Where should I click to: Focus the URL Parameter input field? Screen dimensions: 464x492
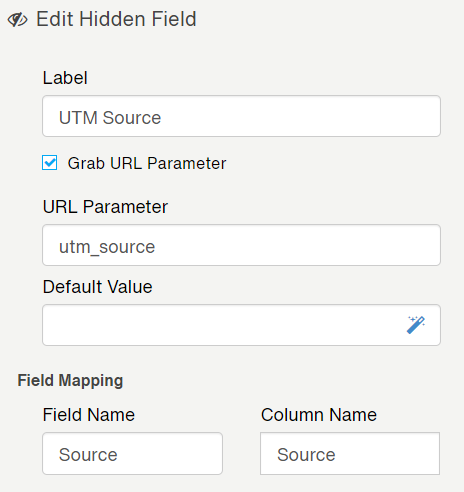pyautogui.click(x=241, y=245)
